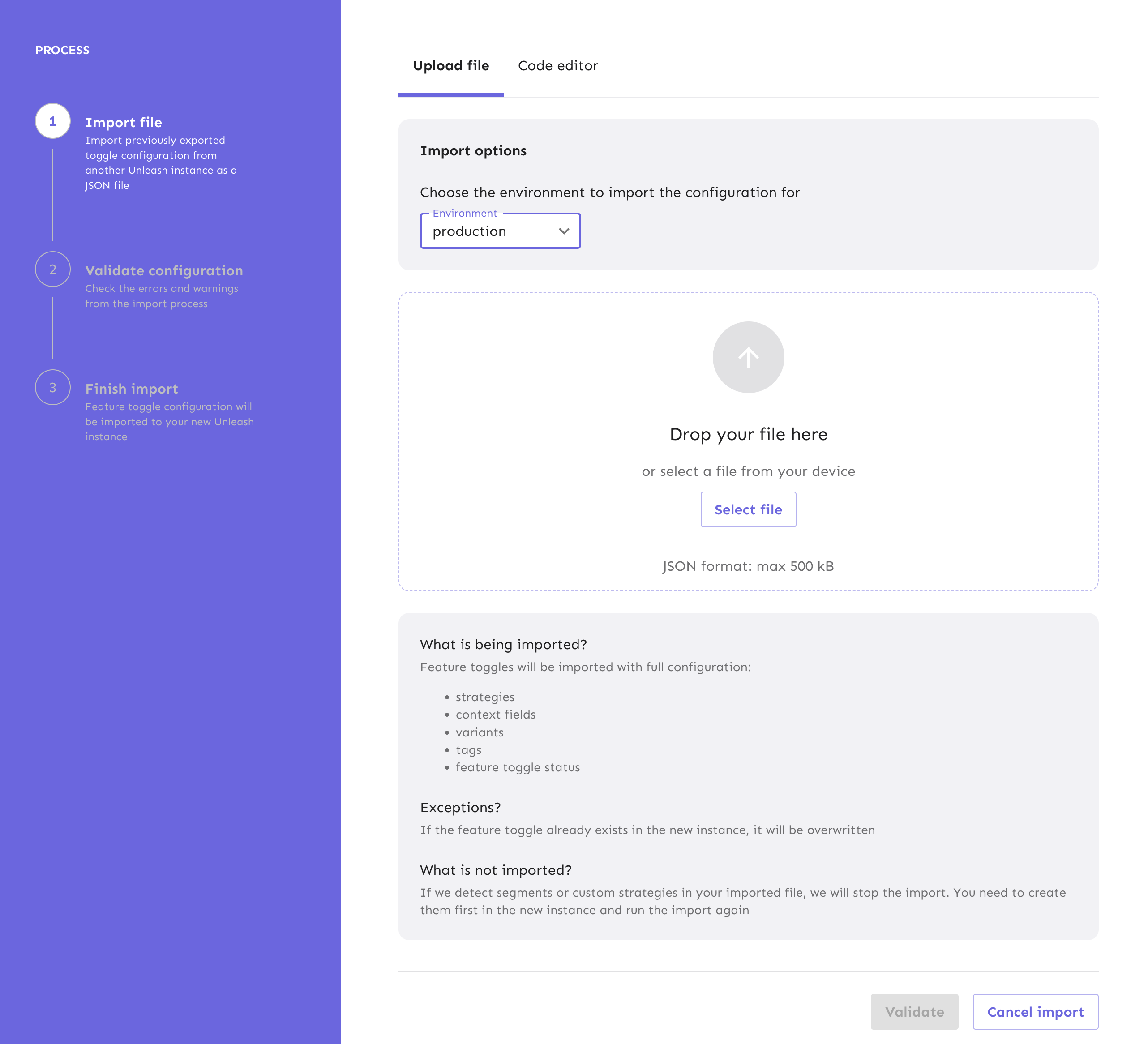Open the Environment dropdown
Viewport: 1148px width, 1044px height.
[500, 231]
